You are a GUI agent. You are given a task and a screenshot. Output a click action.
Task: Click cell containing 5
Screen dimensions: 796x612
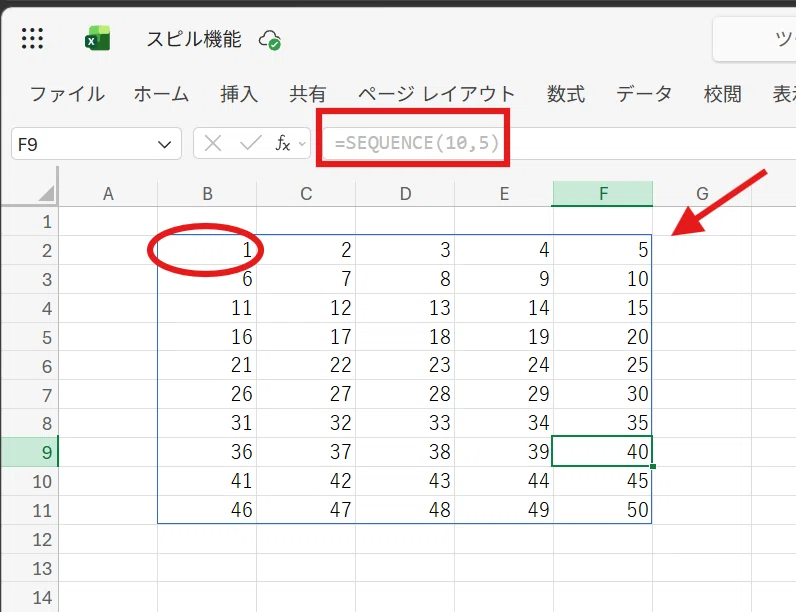click(603, 250)
